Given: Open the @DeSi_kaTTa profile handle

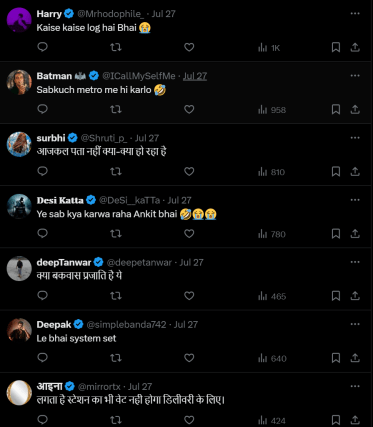Looking at the screenshot, I should point(129,200).
